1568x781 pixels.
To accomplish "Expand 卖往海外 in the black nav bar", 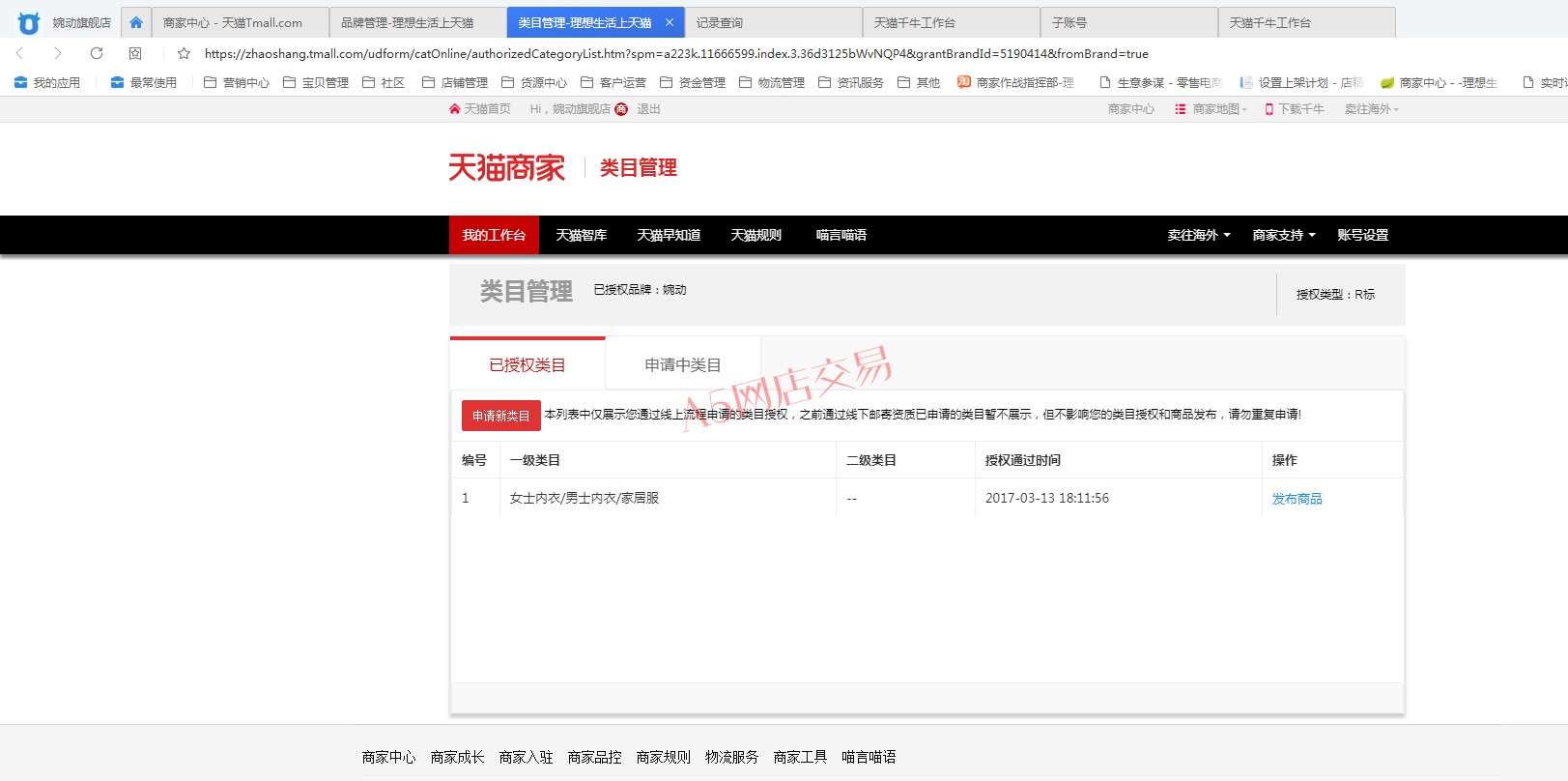I will coord(1199,235).
